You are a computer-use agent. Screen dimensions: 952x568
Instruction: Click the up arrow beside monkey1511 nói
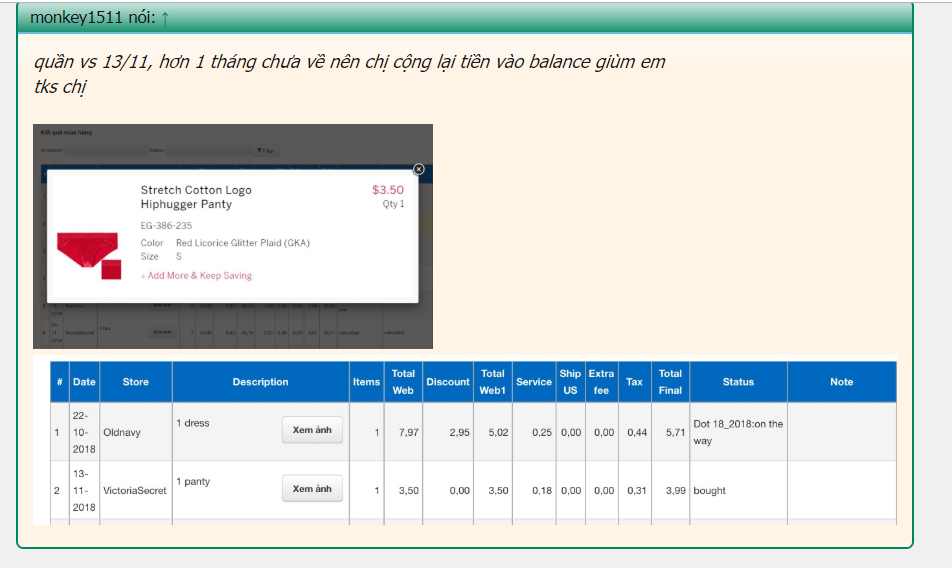(165, 18)
